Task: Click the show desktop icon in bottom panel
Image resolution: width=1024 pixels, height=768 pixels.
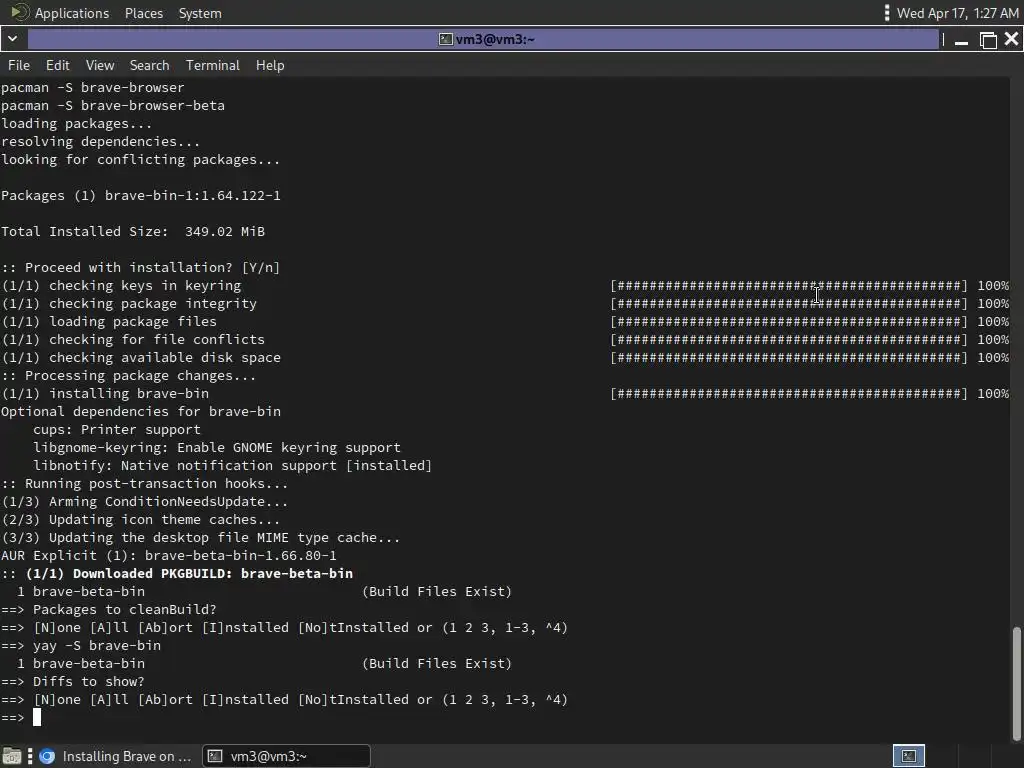Action: click(x=12, y=756)
